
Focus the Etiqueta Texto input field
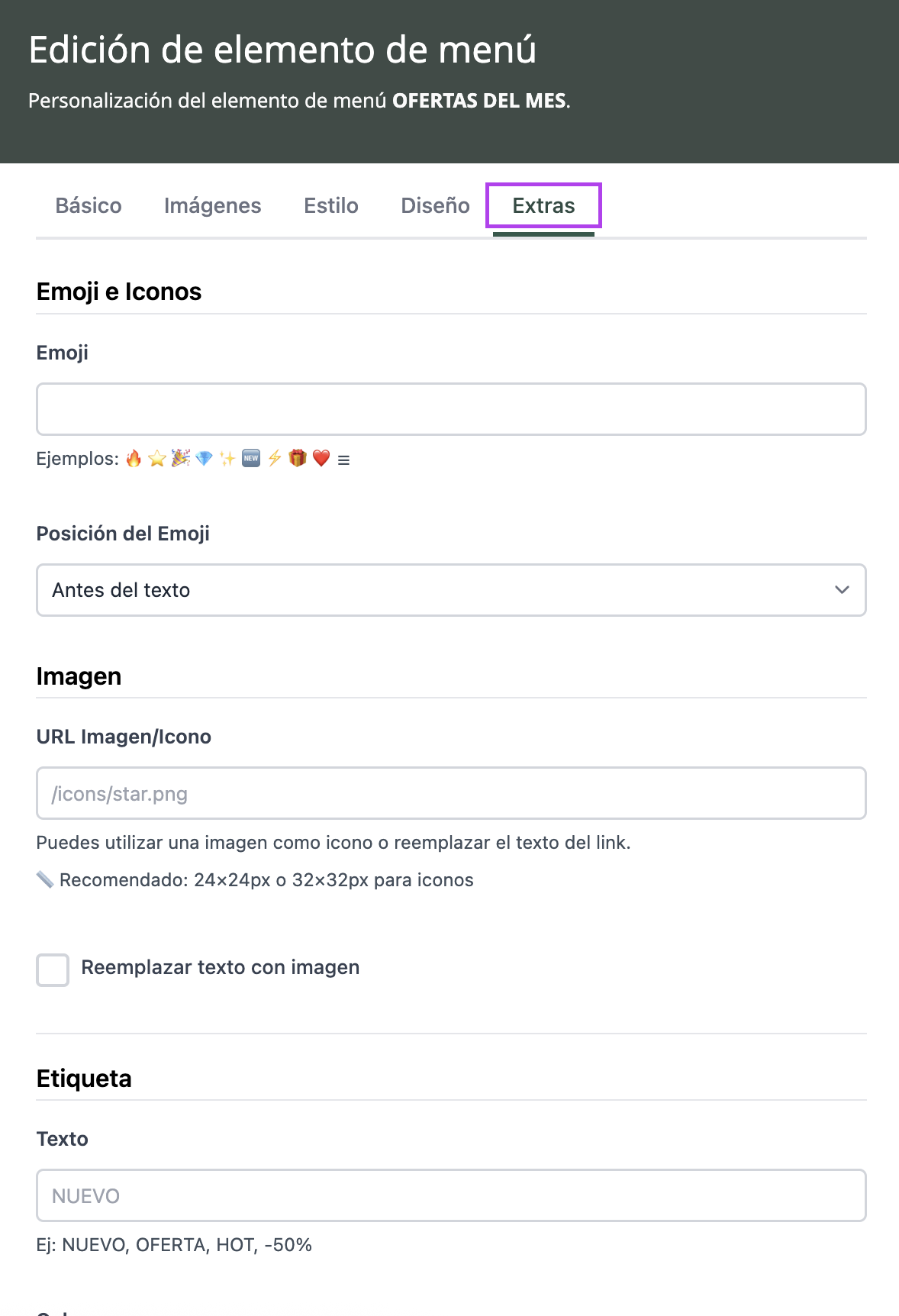pos(451,1195)
